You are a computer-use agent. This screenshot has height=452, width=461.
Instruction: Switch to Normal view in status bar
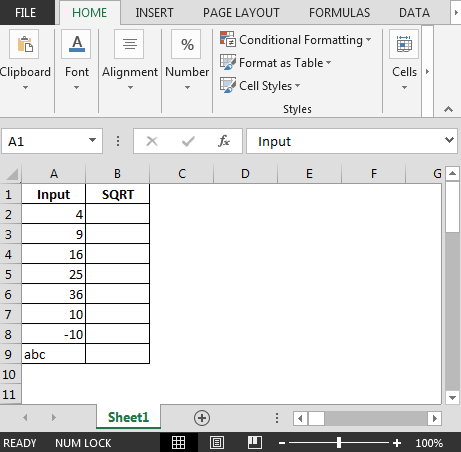[x=179, y=443]
